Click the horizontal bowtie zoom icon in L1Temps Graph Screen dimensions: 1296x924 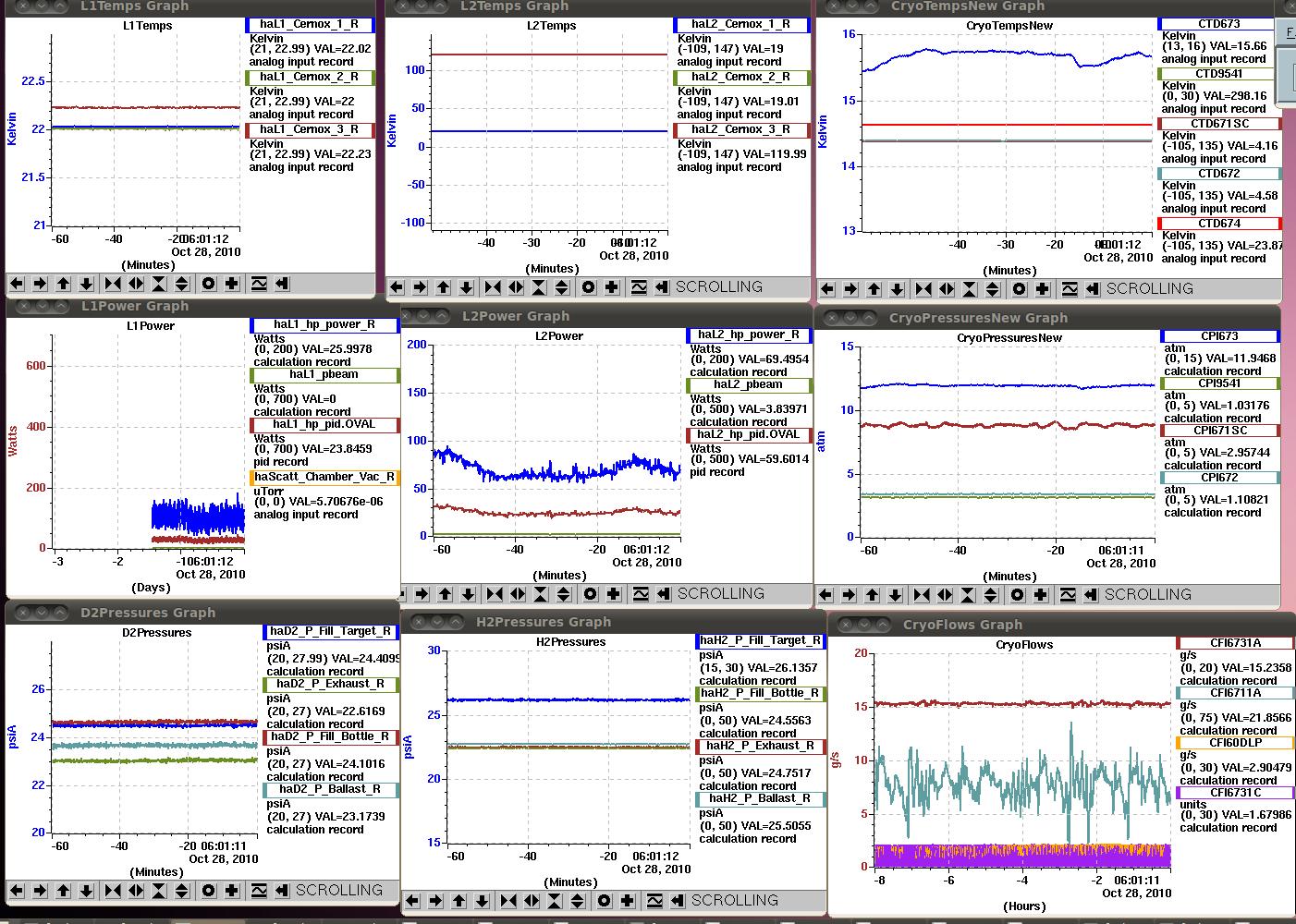pos(113,284)
